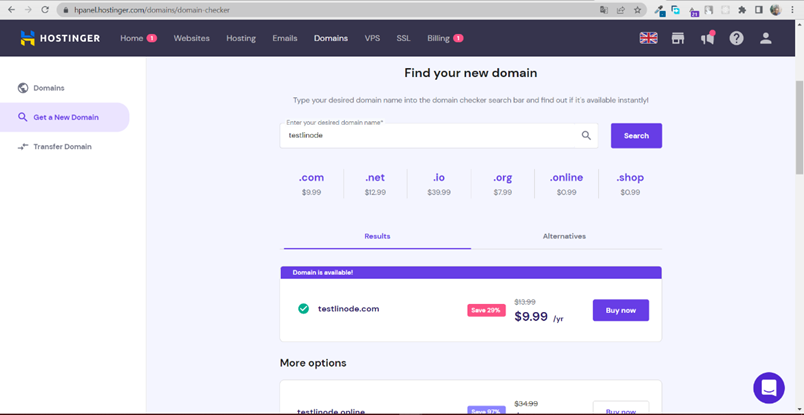The image size is (804, 415).
Task: Open the announcements megaphone icon
Action: [x=708, y=38]
